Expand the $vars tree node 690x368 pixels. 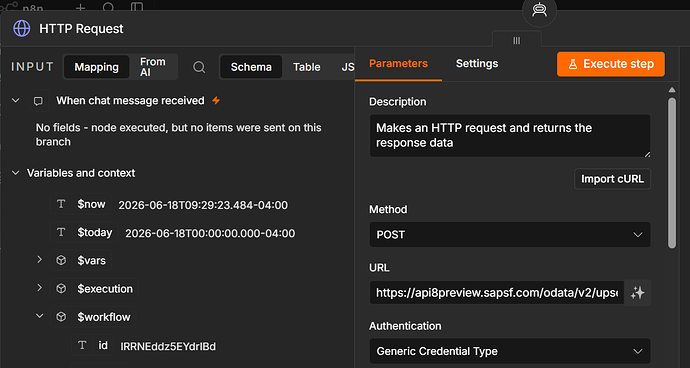(39, 260)
